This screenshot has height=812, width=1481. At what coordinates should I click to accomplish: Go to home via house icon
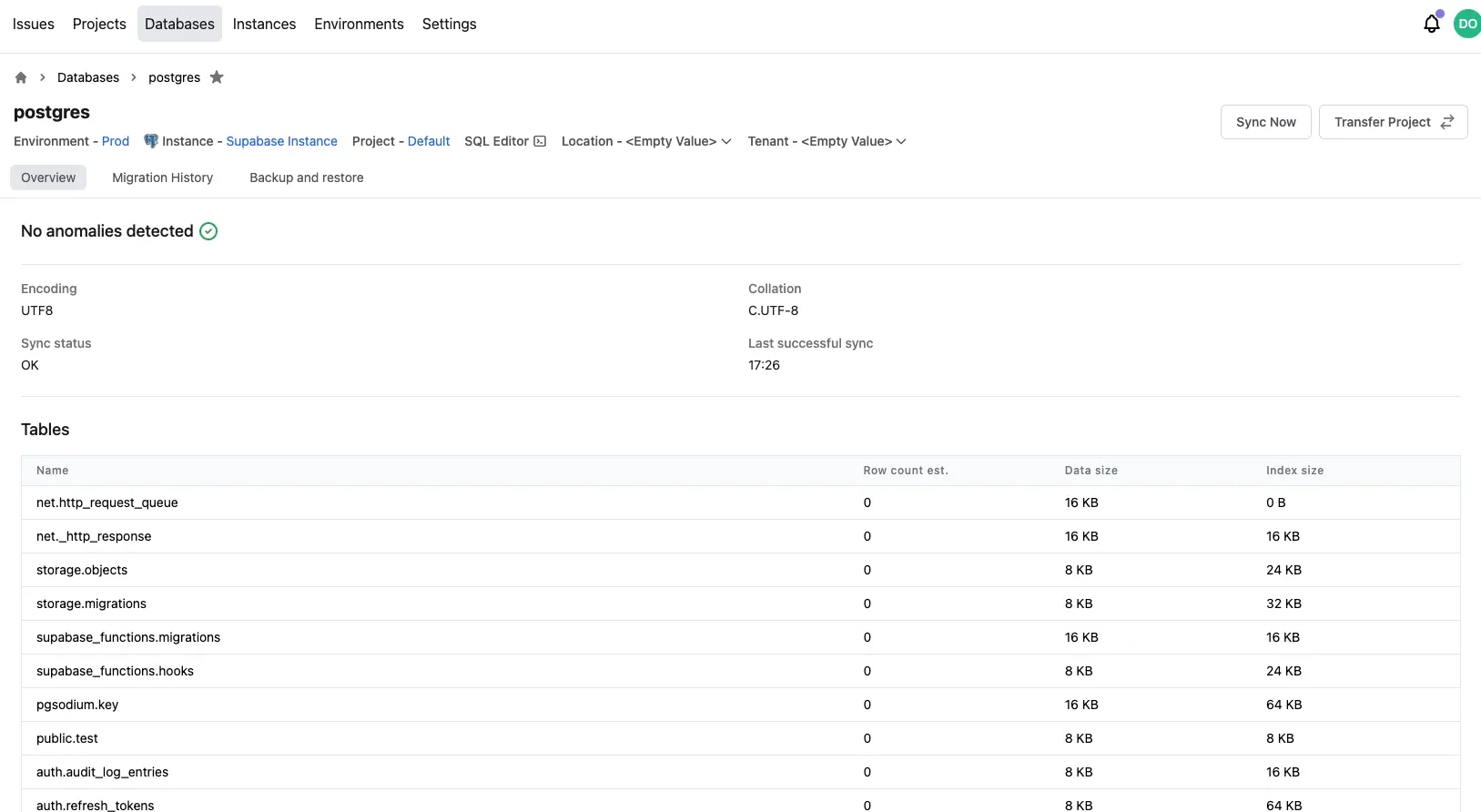pyautogui.click(x=21, y=77)
